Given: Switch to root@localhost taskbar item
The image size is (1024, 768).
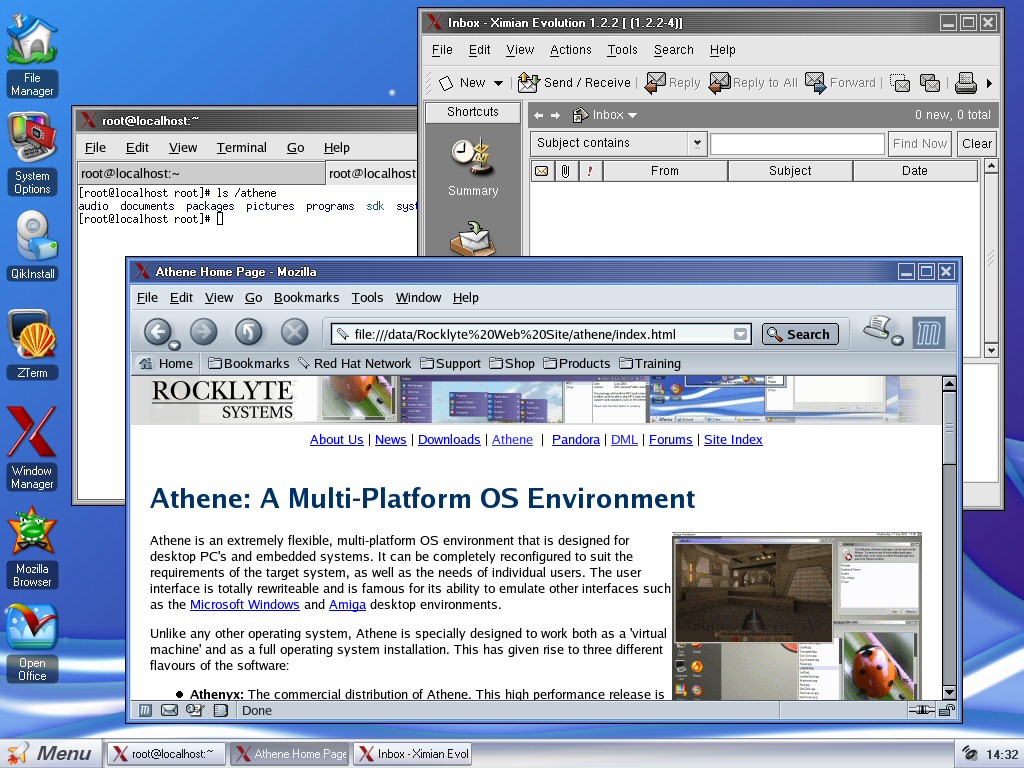Looking at the screenshot, I should coord(167,754).
